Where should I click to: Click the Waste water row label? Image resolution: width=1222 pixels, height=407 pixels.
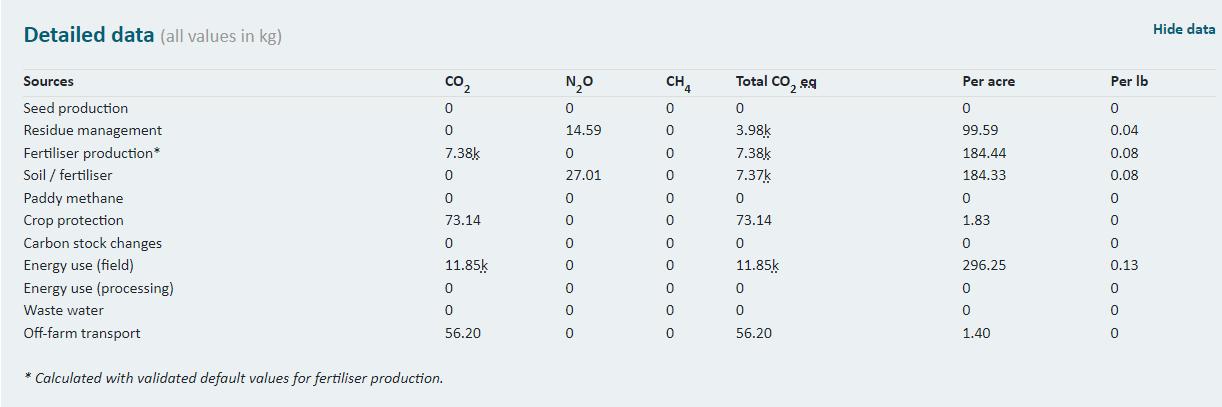pyautogui.click(x=64, y=310)
